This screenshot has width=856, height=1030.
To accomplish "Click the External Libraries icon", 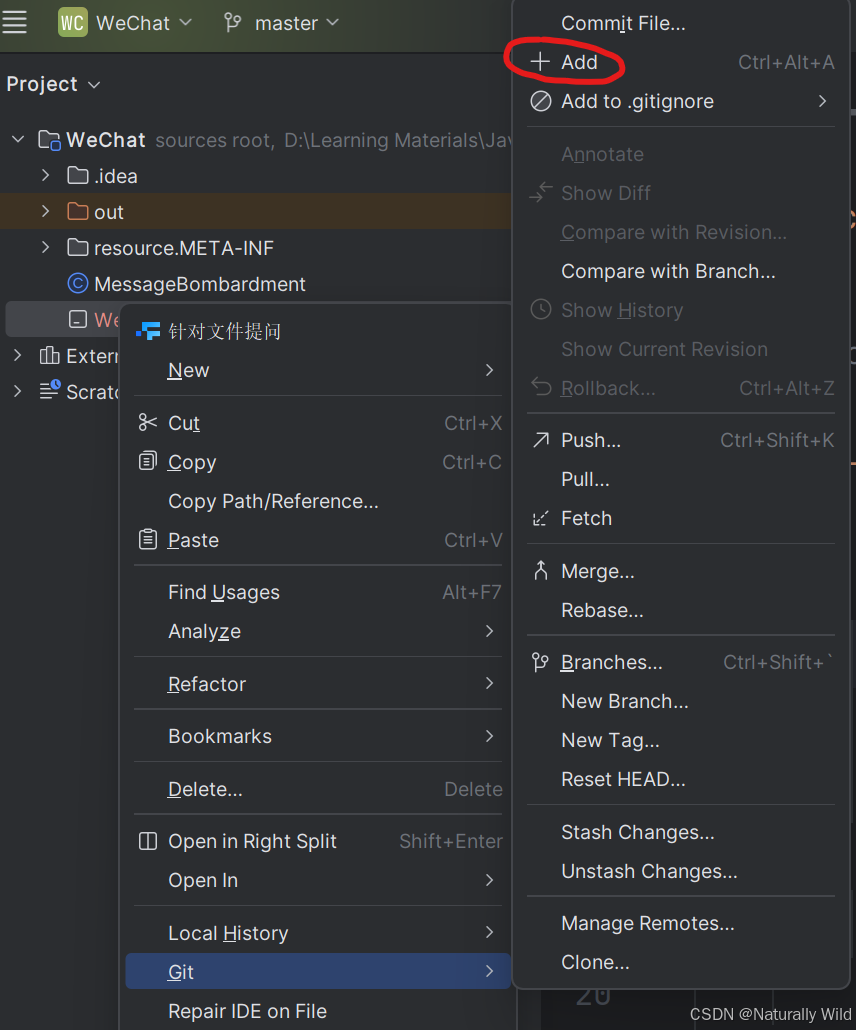I will 49,355.
